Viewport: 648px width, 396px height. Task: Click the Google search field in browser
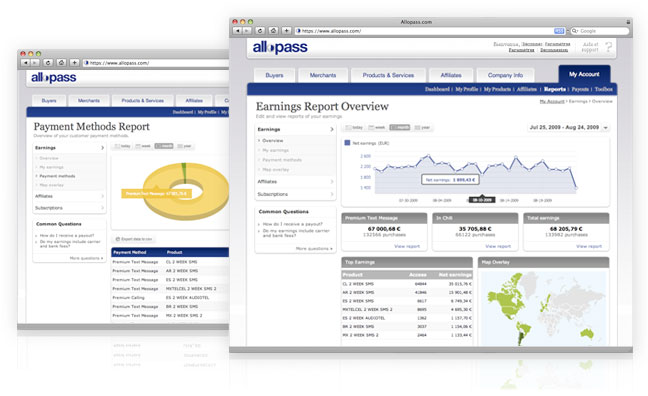coord(599,31)
